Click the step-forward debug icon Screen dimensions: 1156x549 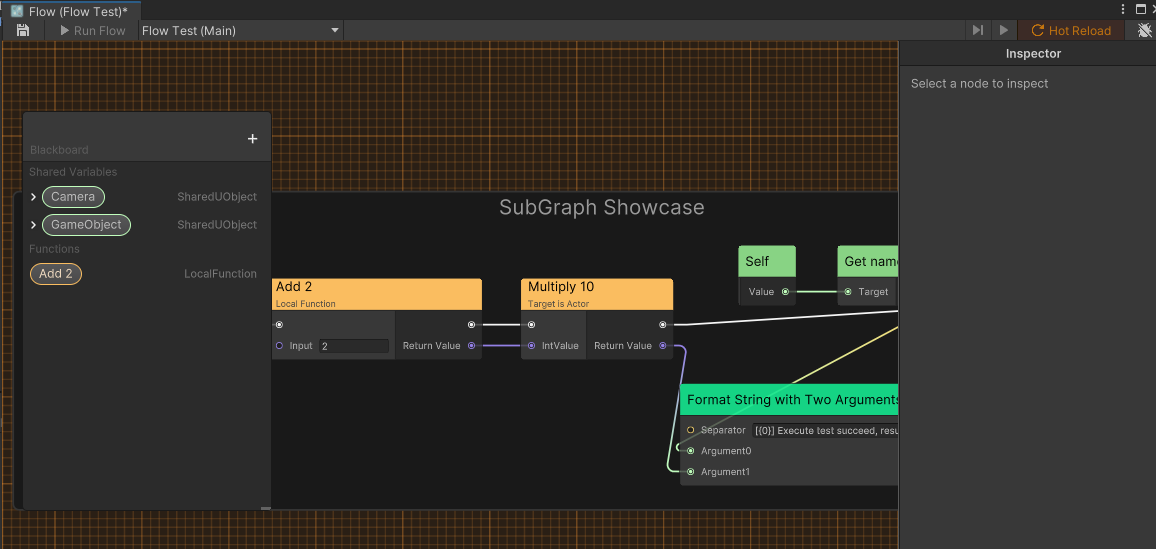978,31
